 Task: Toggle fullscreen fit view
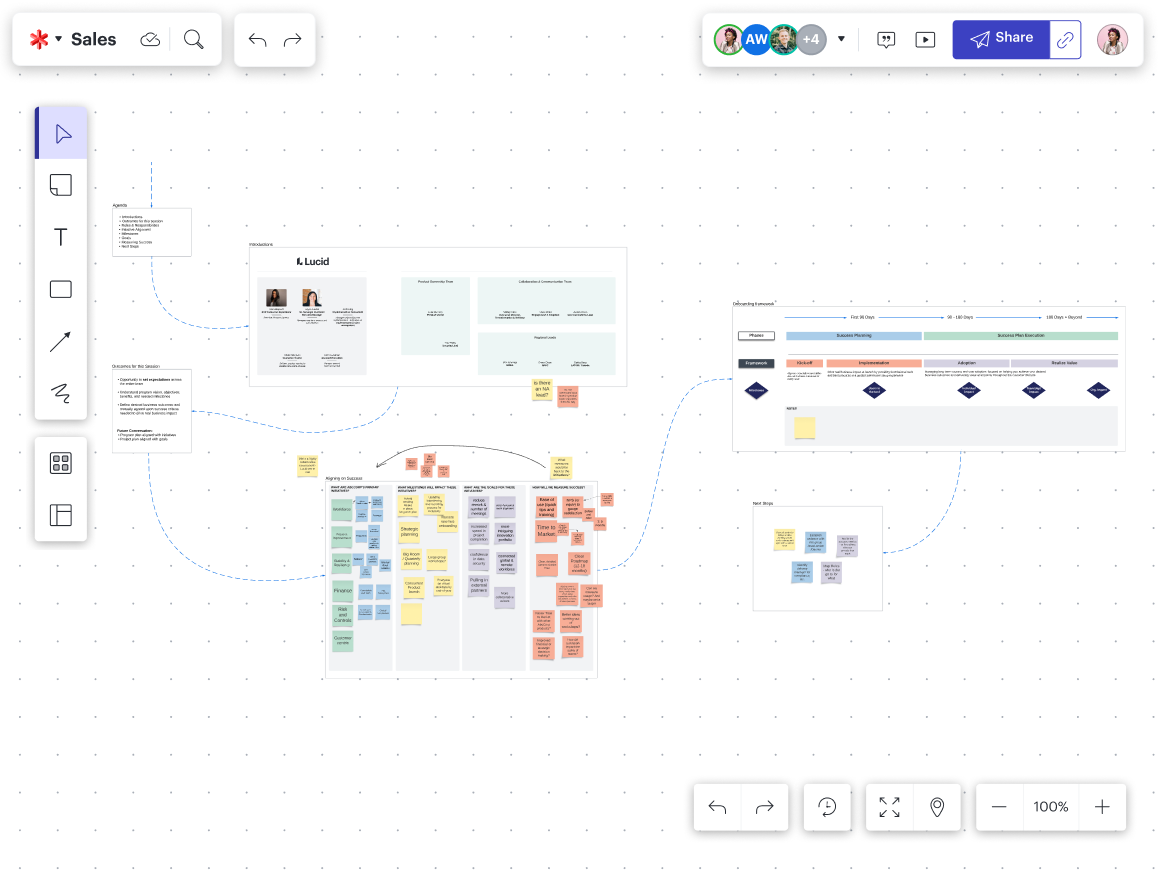click(889, 807)
